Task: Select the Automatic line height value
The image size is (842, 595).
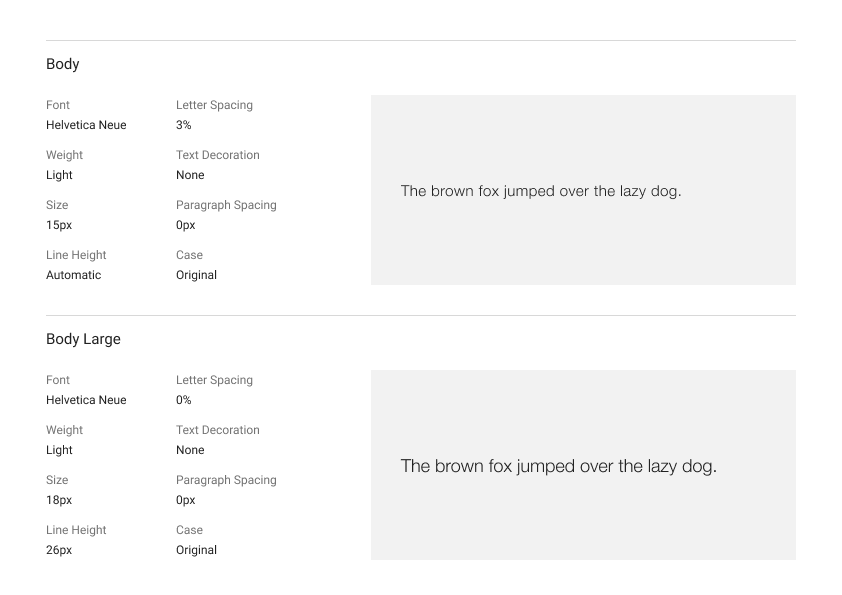Action: click(x=73, y=275)
